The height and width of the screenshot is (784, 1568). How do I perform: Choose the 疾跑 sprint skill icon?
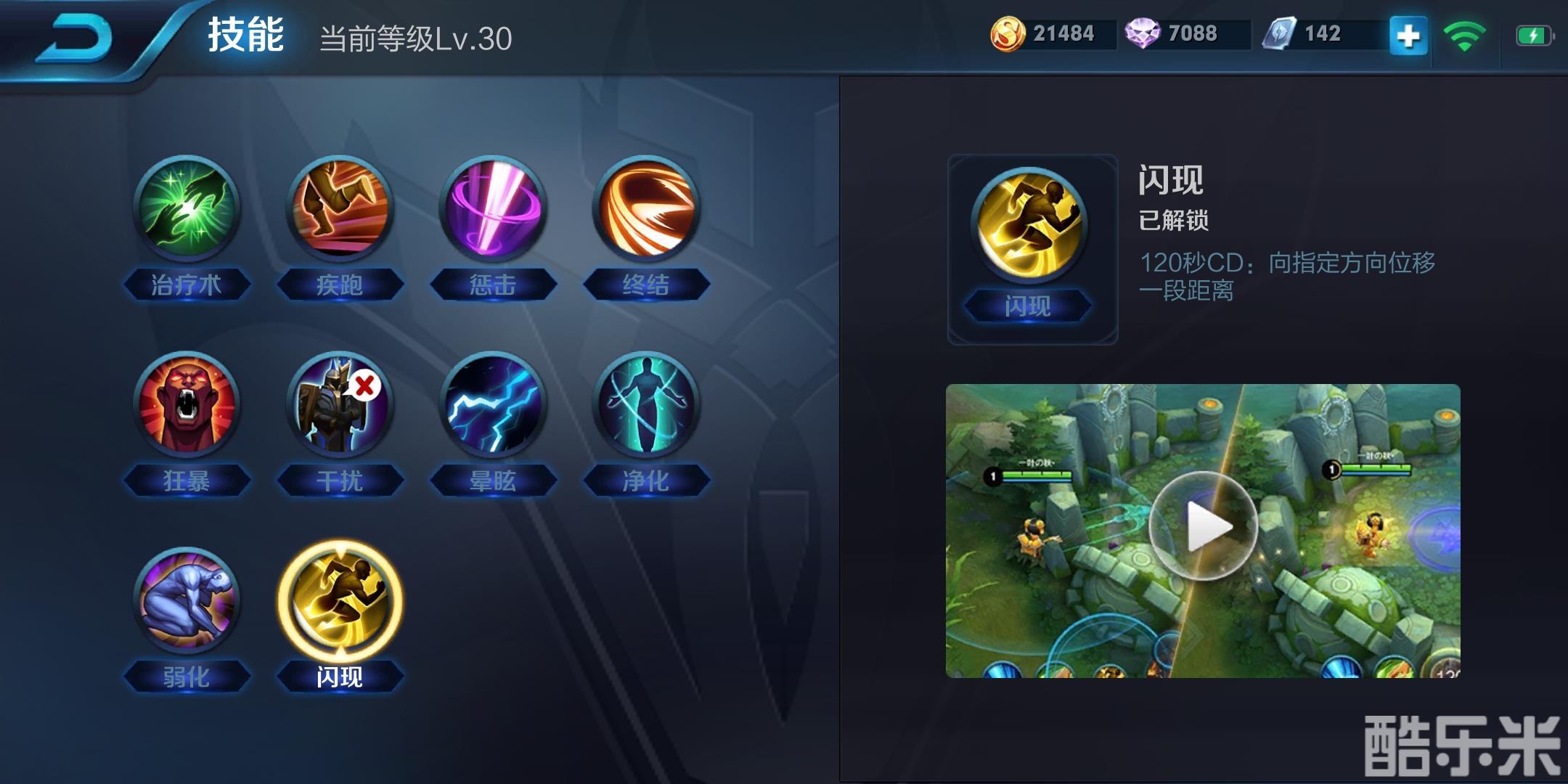pyautogui.click(x=340, y=208)
